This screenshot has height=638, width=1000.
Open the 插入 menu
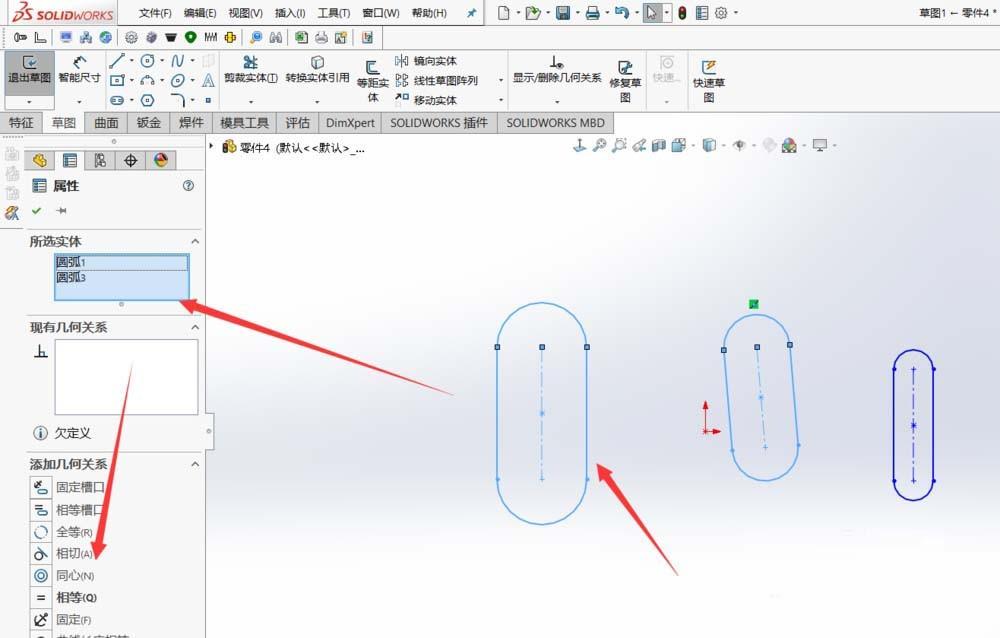pos(288,13)
